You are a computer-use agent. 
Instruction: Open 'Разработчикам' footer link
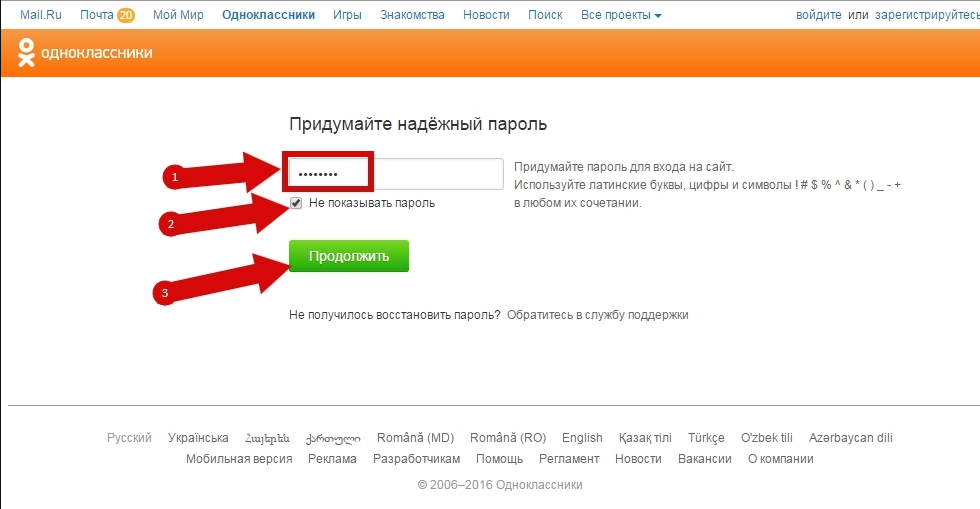point(416,459)
